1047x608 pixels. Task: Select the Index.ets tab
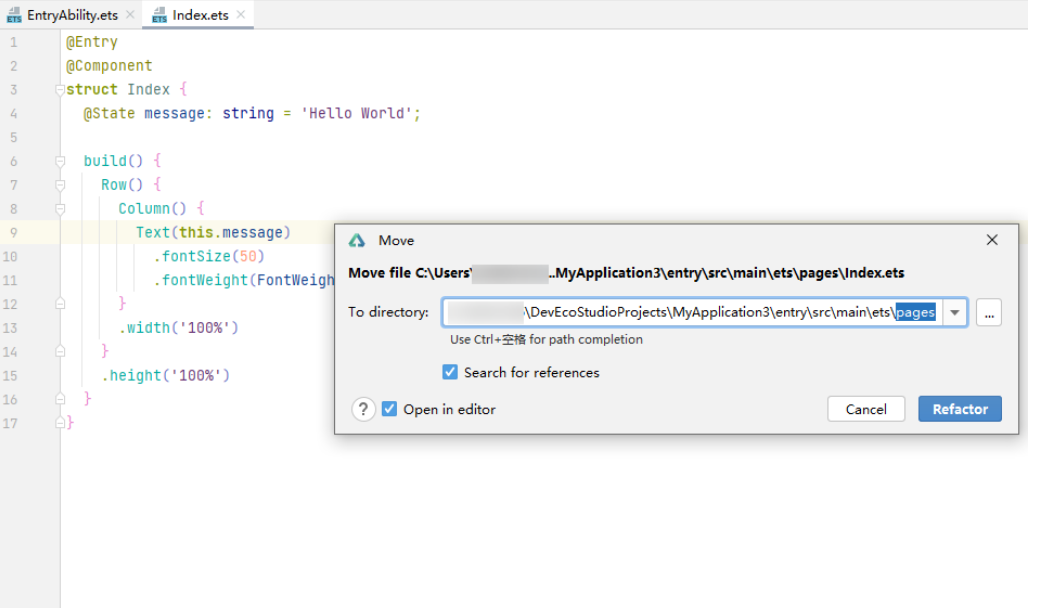(200, 15)
